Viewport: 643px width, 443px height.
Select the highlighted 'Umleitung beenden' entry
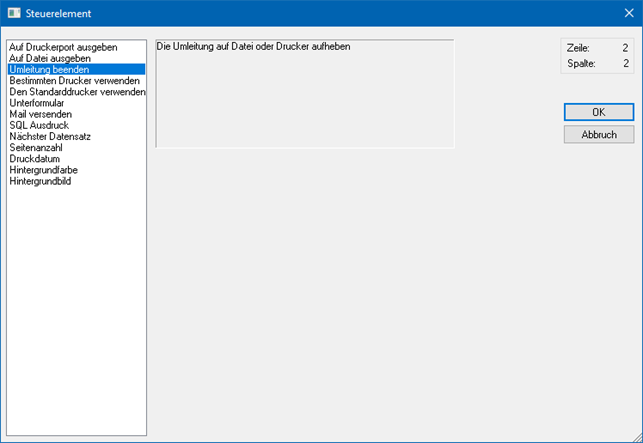(50, 70)
